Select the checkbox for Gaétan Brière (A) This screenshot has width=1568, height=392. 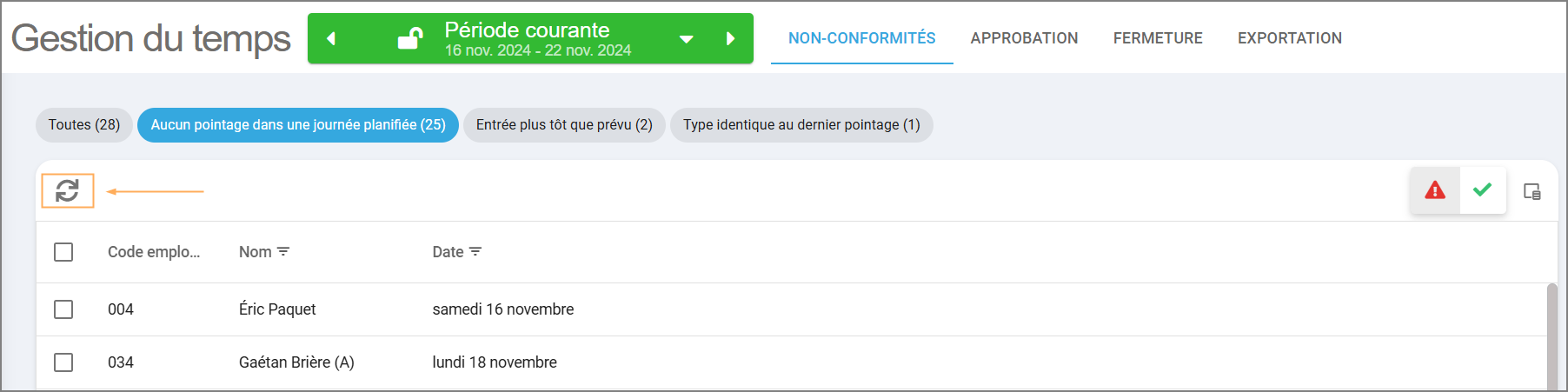pyautogui.click(x=63, y=362)
